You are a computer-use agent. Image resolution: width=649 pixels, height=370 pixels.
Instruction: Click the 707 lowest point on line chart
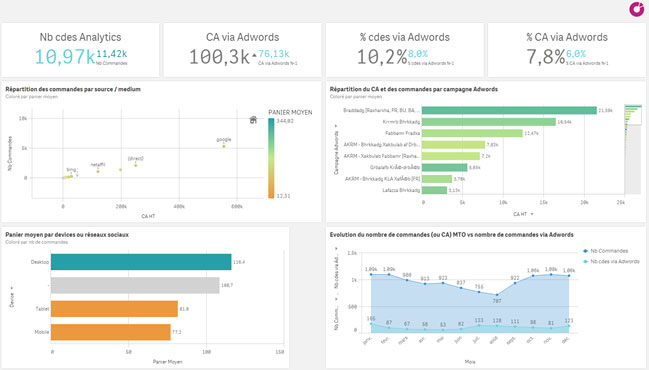[497, 295]
